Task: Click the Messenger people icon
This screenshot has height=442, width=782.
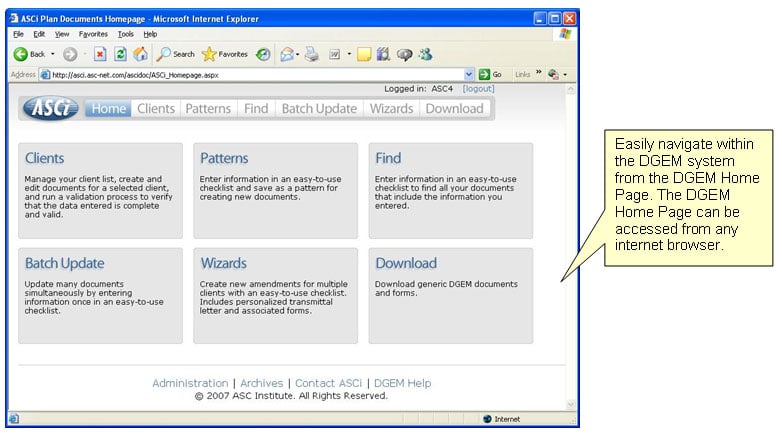Action: (x=425, y=54)
